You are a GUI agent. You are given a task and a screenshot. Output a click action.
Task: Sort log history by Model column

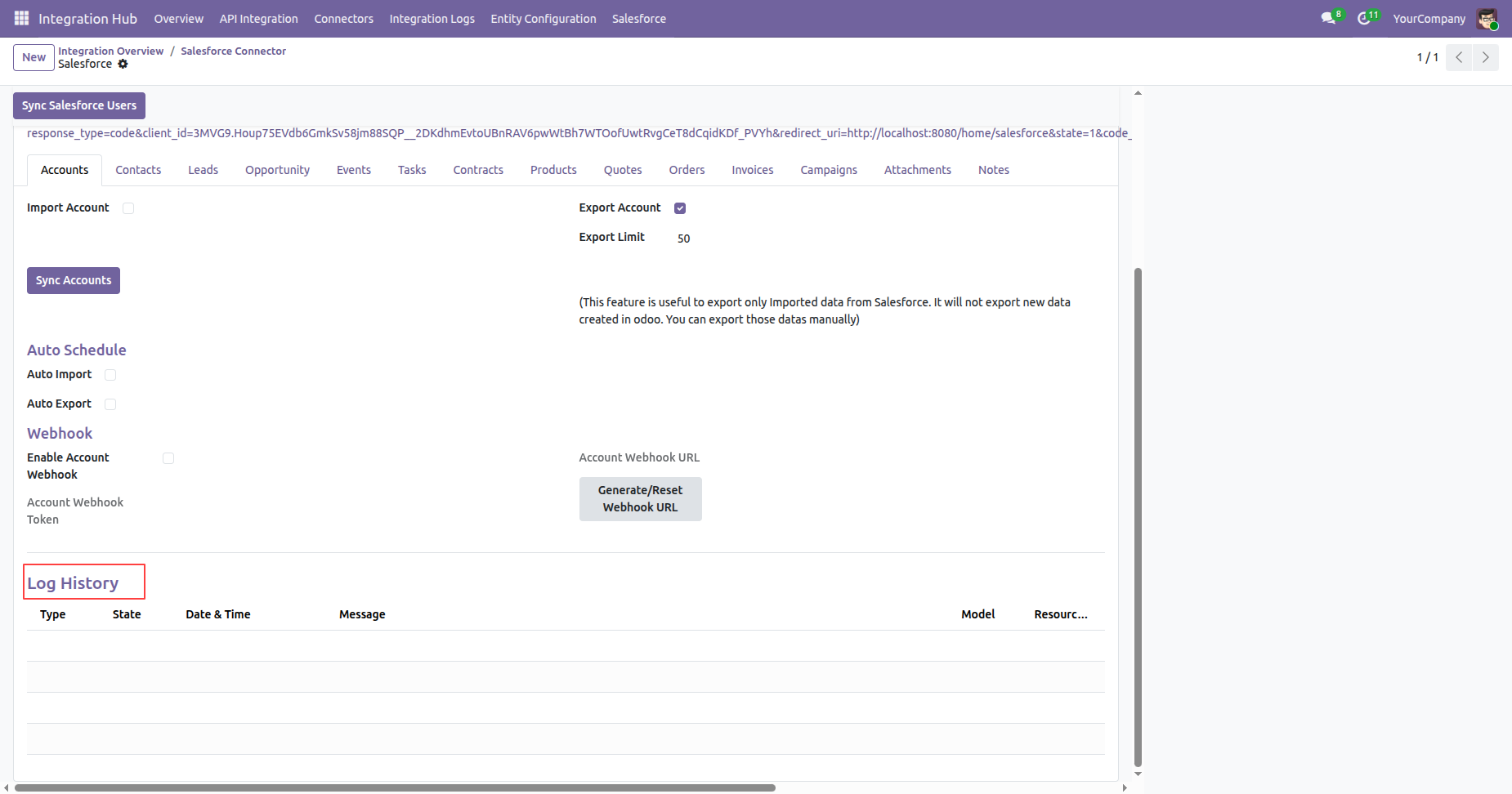tap(977, 614)
